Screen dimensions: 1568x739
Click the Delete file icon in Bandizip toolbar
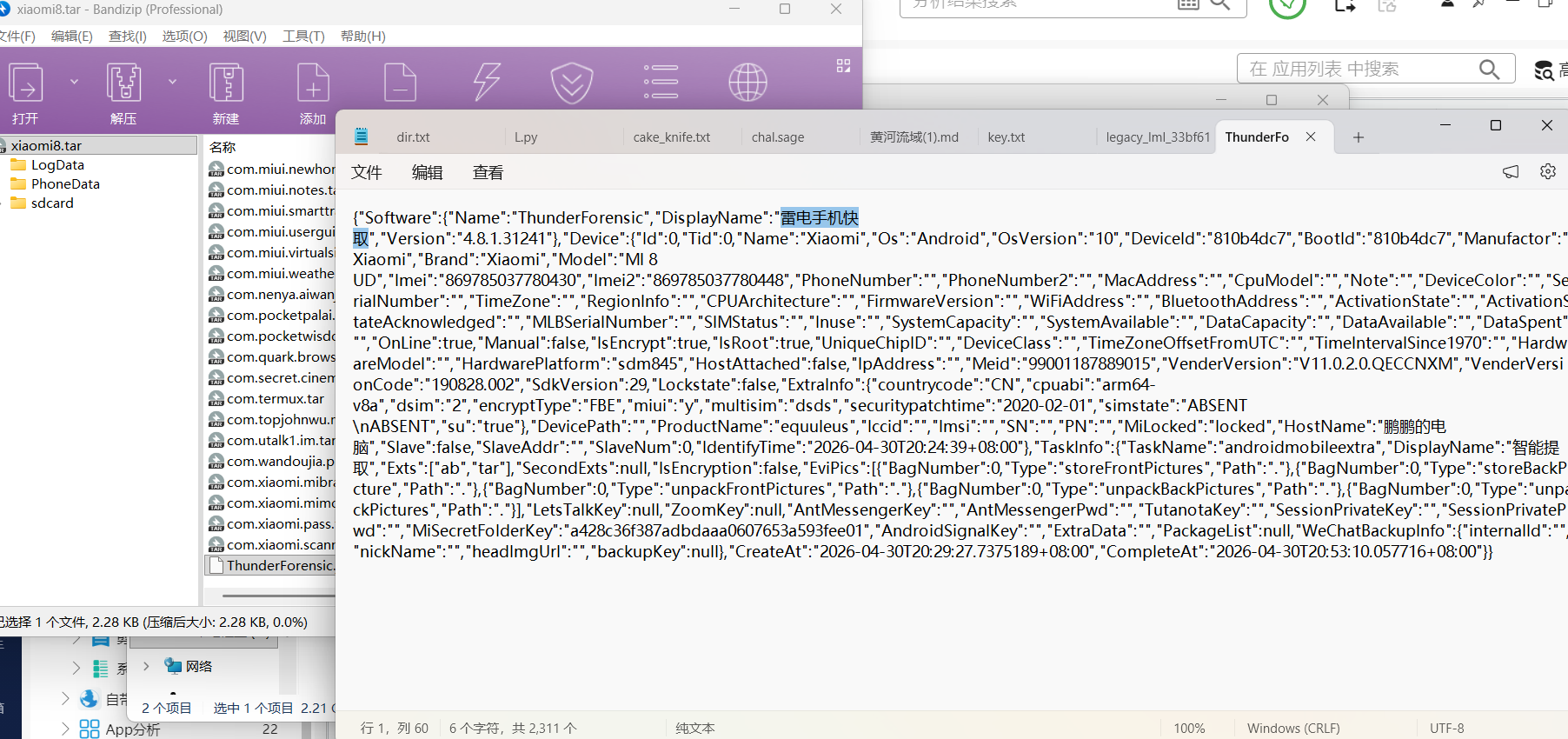pyautogui.click(x=400, y=83)
